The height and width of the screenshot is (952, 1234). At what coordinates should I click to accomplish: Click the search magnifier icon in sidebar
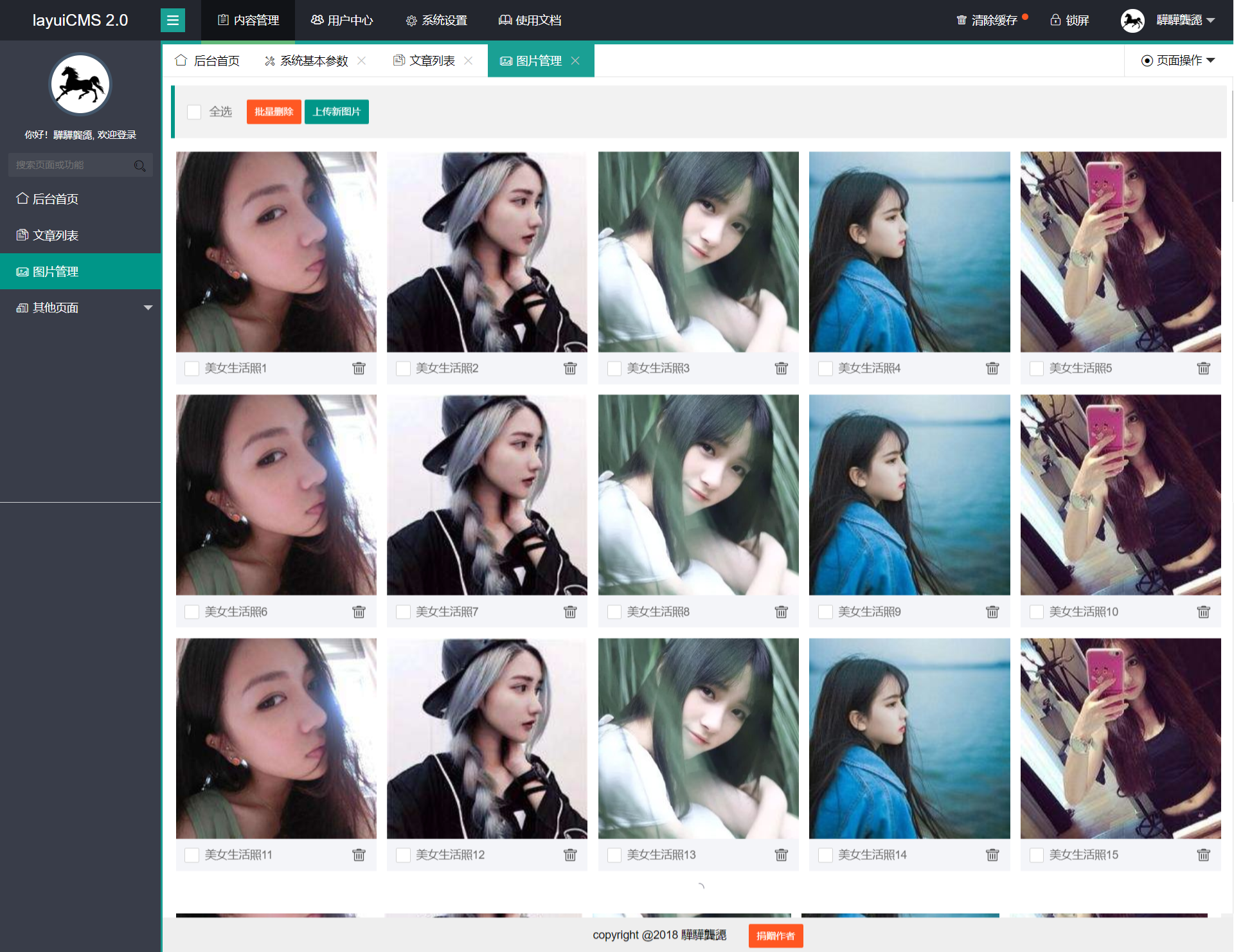click(x=139, y=166)
